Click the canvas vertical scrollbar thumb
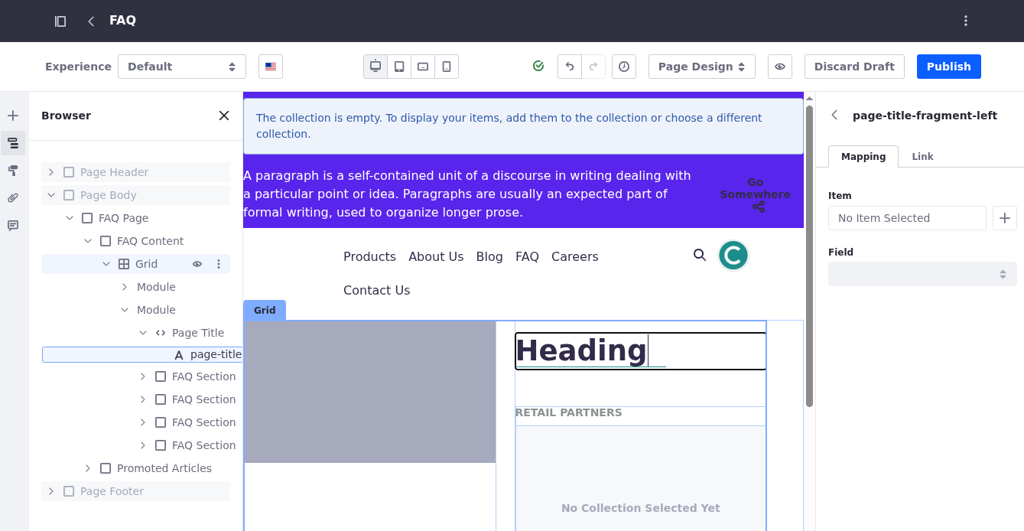The image size is (1024, 531). (x=809, y=256)
